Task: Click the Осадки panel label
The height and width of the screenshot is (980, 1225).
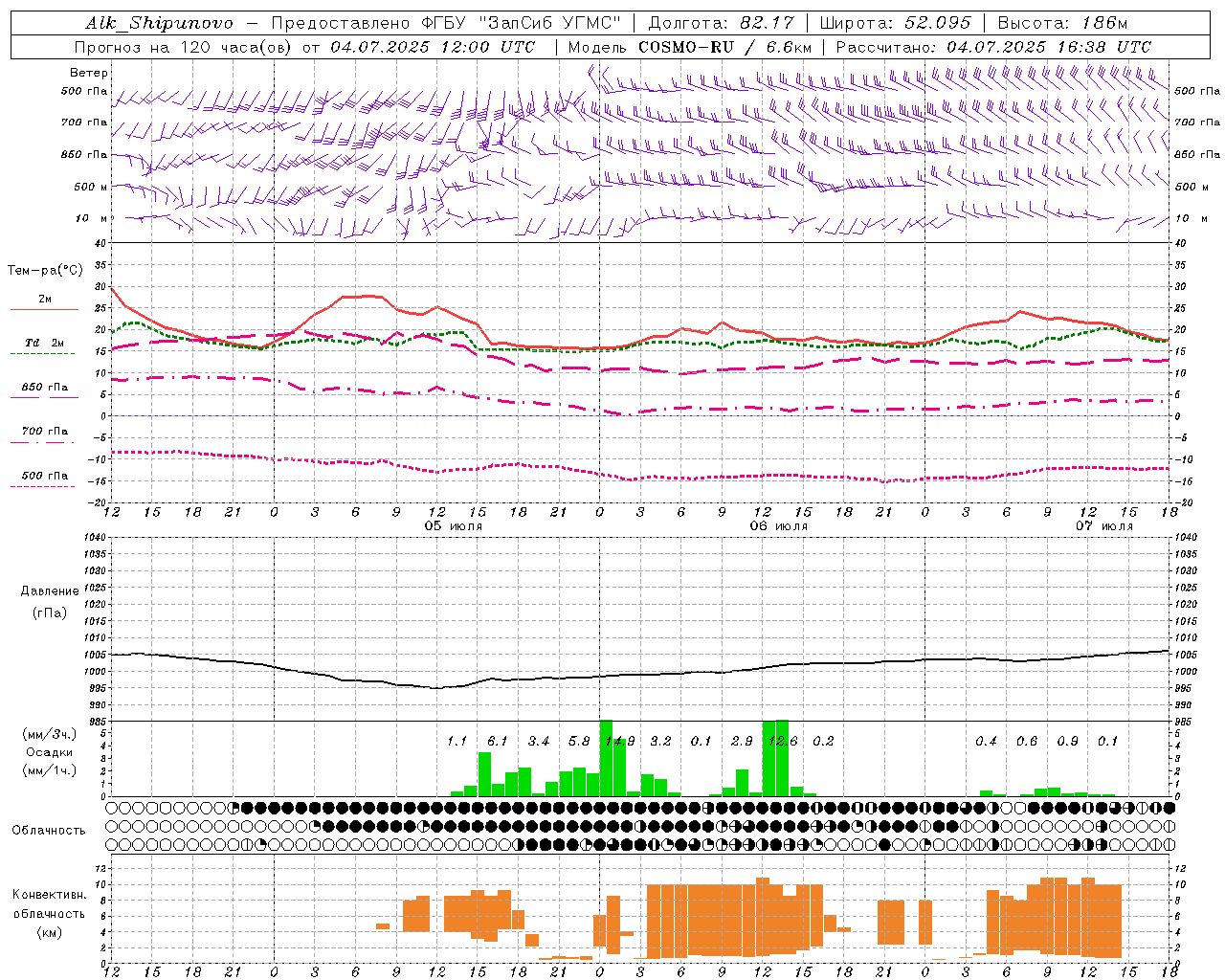Action: 49,752
